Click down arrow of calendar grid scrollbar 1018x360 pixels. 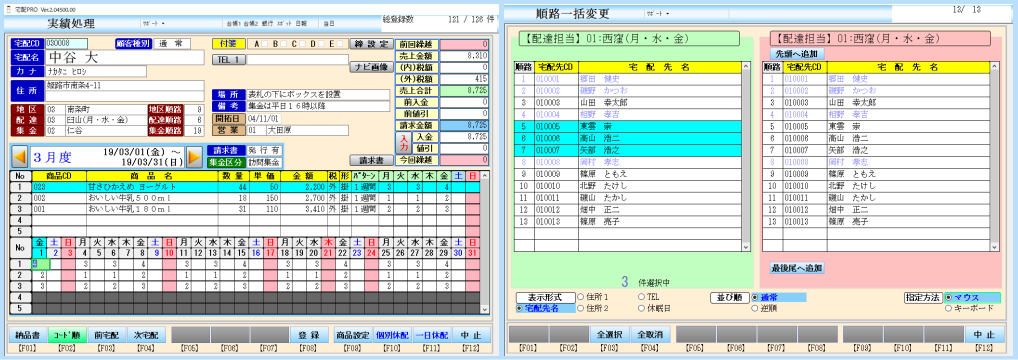pos(484,309)
